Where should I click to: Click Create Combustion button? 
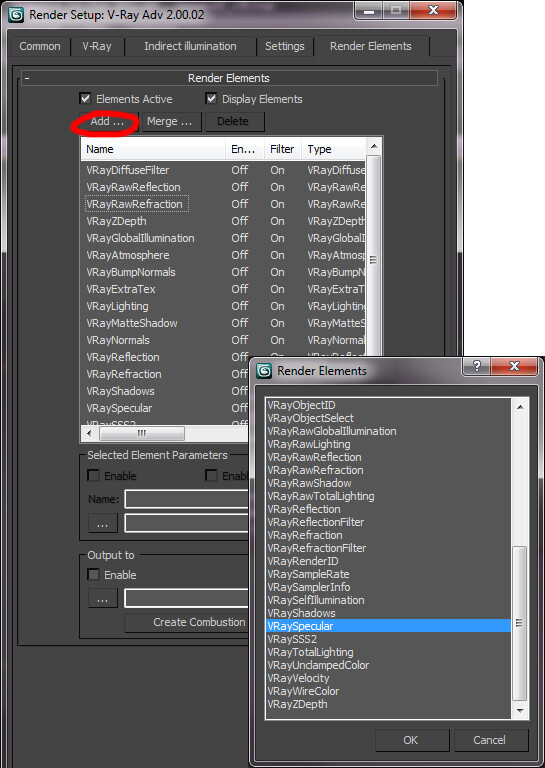tap(187, 623)
